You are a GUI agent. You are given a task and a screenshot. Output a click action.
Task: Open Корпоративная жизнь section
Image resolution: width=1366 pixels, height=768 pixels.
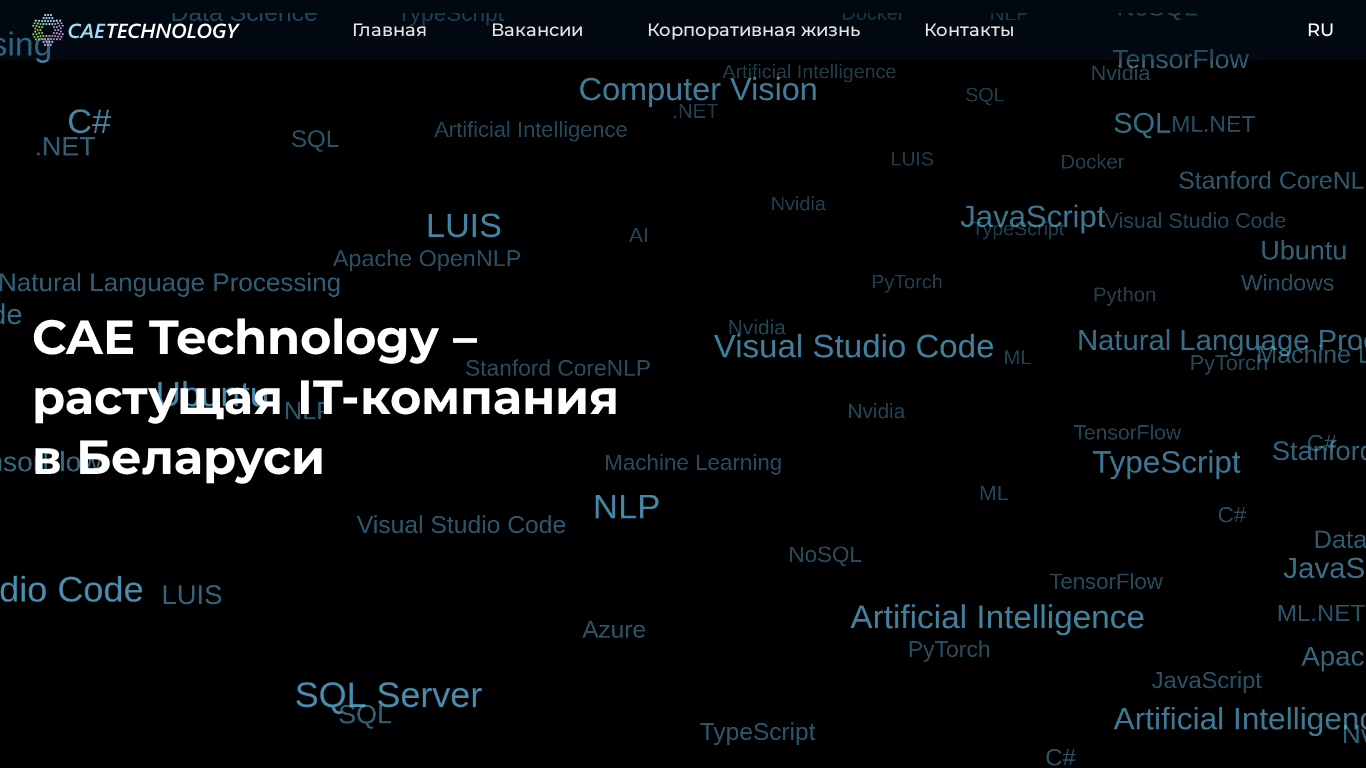[753, 30]
